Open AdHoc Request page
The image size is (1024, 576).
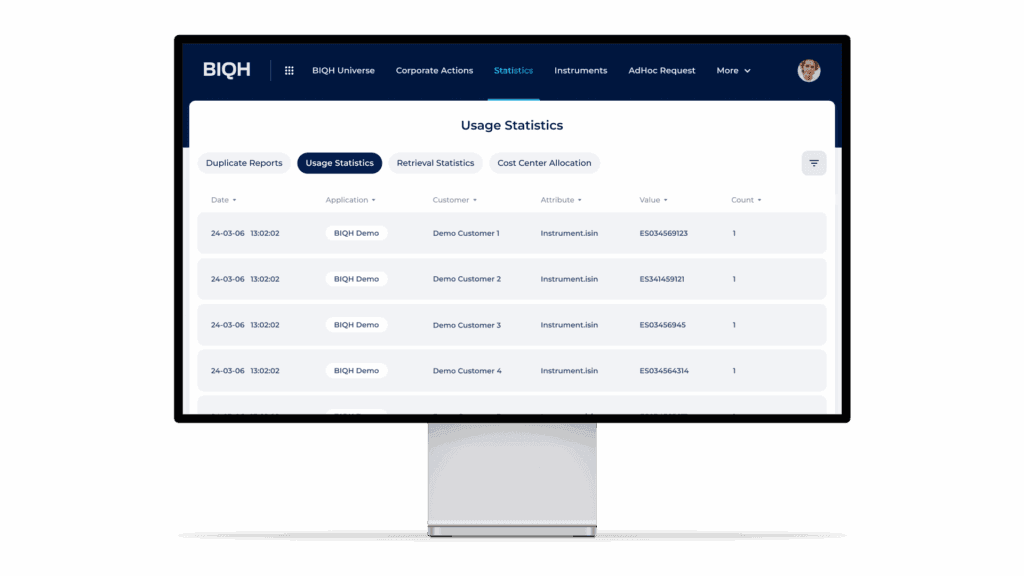tap(661, 71)
